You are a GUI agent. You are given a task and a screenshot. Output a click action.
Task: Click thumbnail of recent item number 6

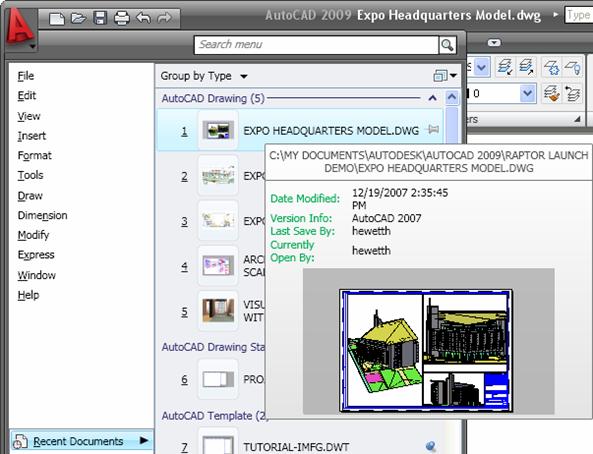pos(218,379)
